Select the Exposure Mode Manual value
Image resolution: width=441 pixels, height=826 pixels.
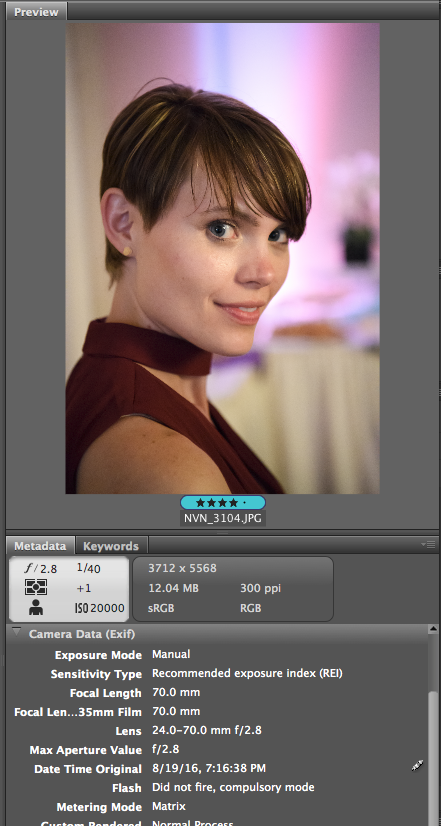(171, 654)
